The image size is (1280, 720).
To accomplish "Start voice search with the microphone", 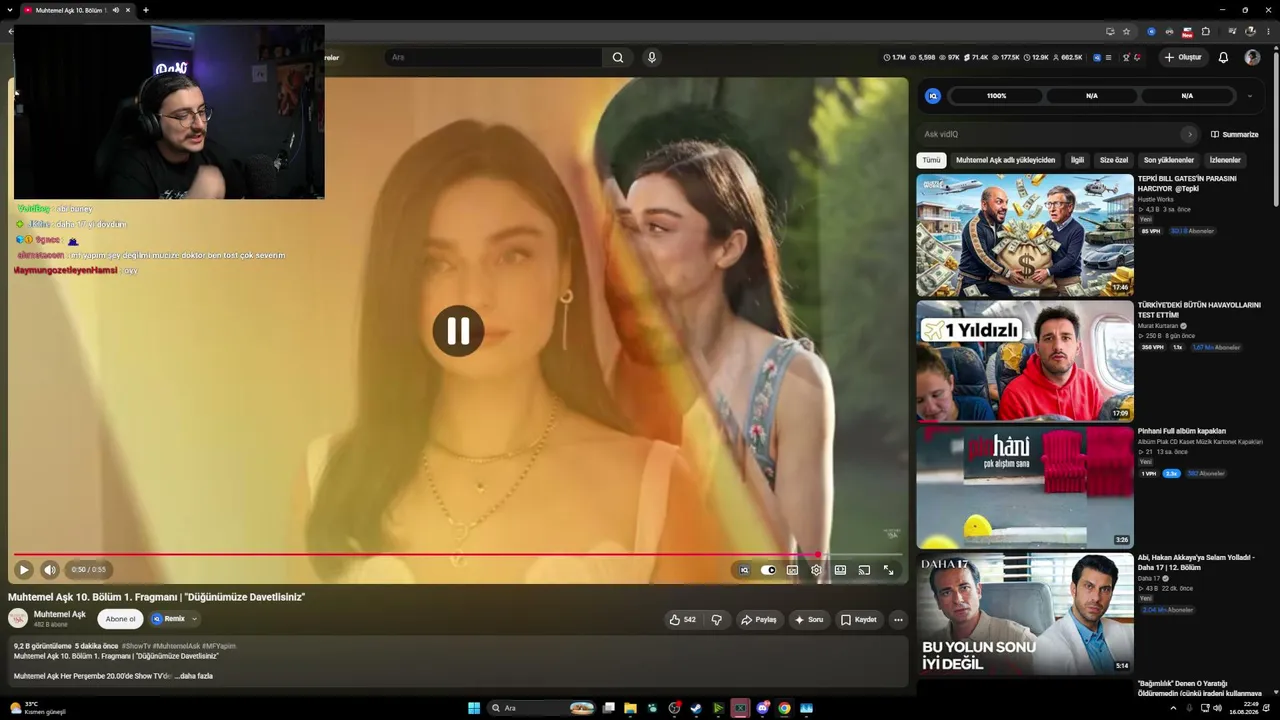I will pos(652,57).
